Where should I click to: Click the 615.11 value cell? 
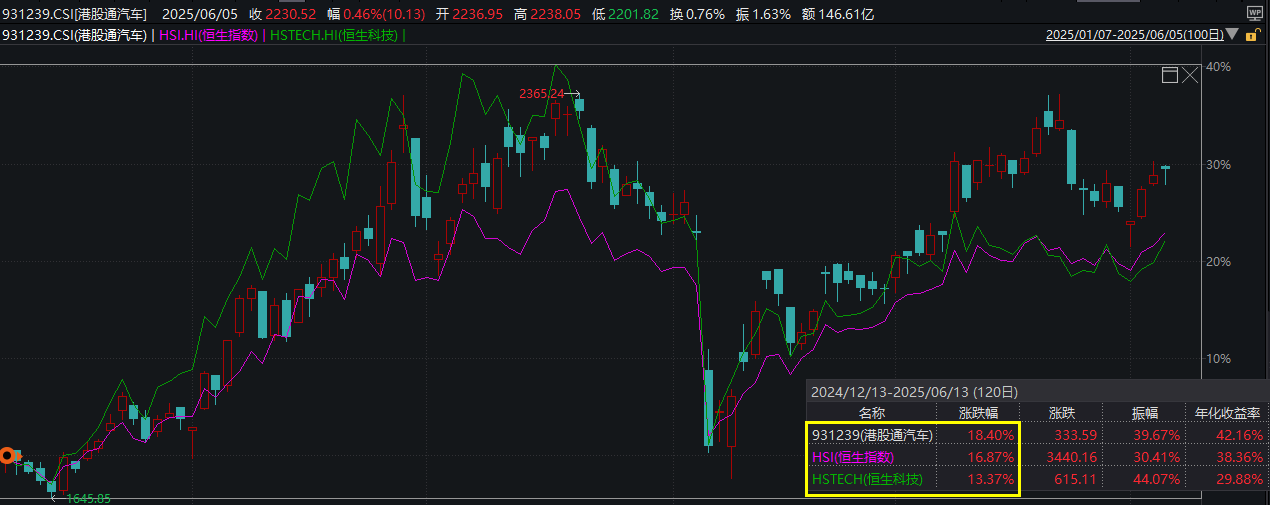[1076, 481]
